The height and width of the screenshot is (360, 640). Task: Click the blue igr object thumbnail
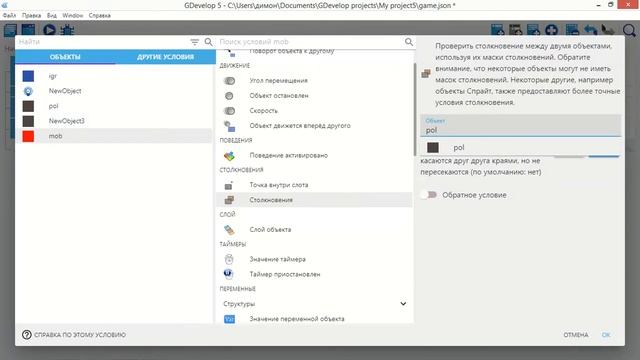pos(28,76)
